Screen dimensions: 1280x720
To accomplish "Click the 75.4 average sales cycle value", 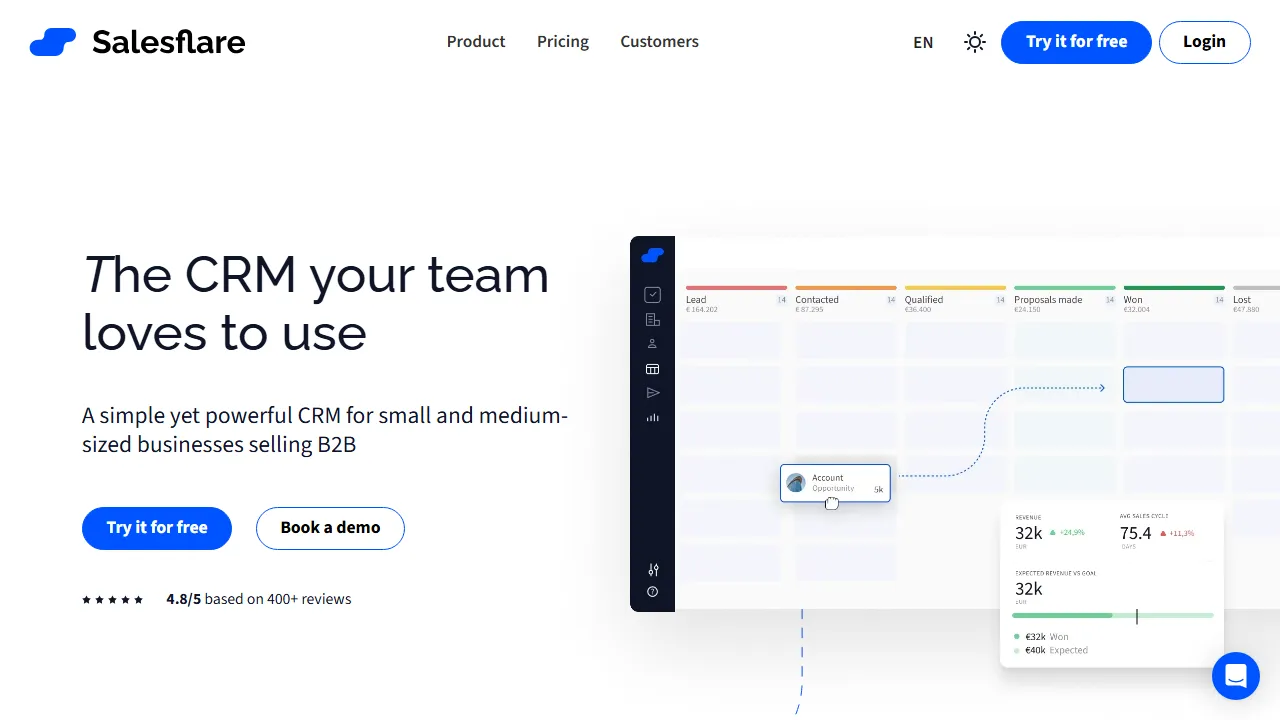I will 1136,533.
